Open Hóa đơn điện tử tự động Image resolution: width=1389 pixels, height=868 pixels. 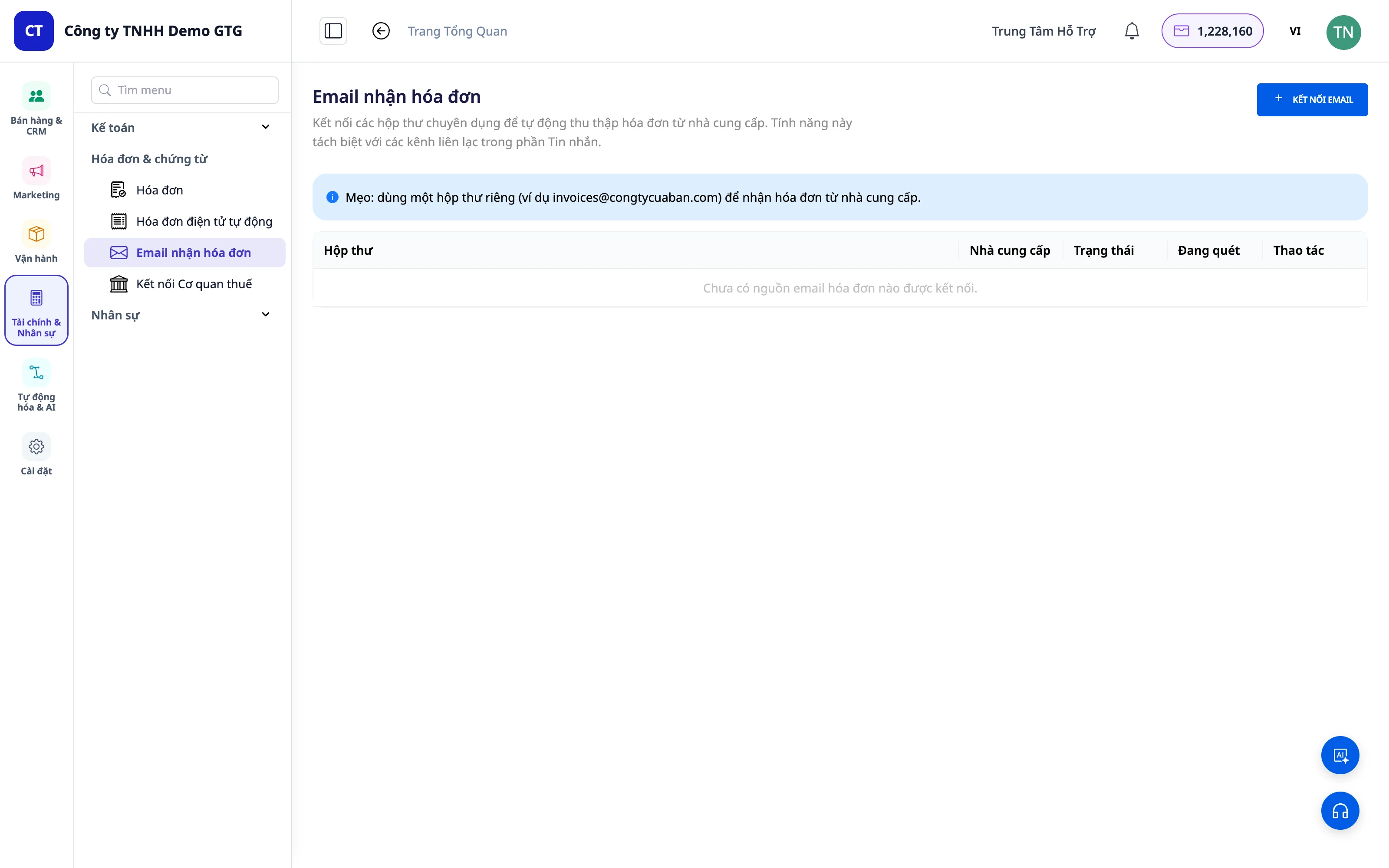click(184, 222)
